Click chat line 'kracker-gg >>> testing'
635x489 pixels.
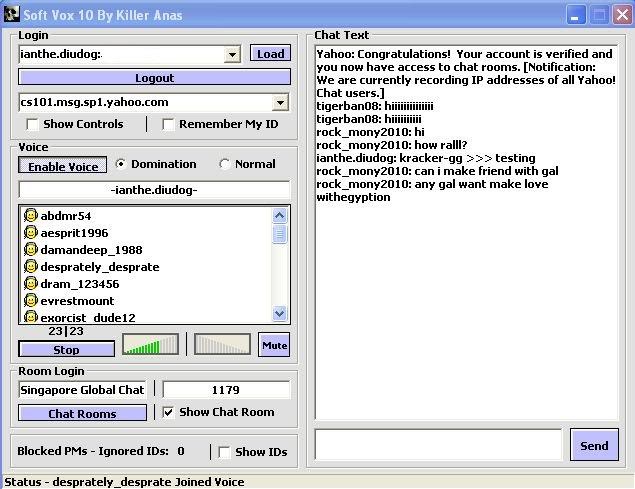point(426,158)
